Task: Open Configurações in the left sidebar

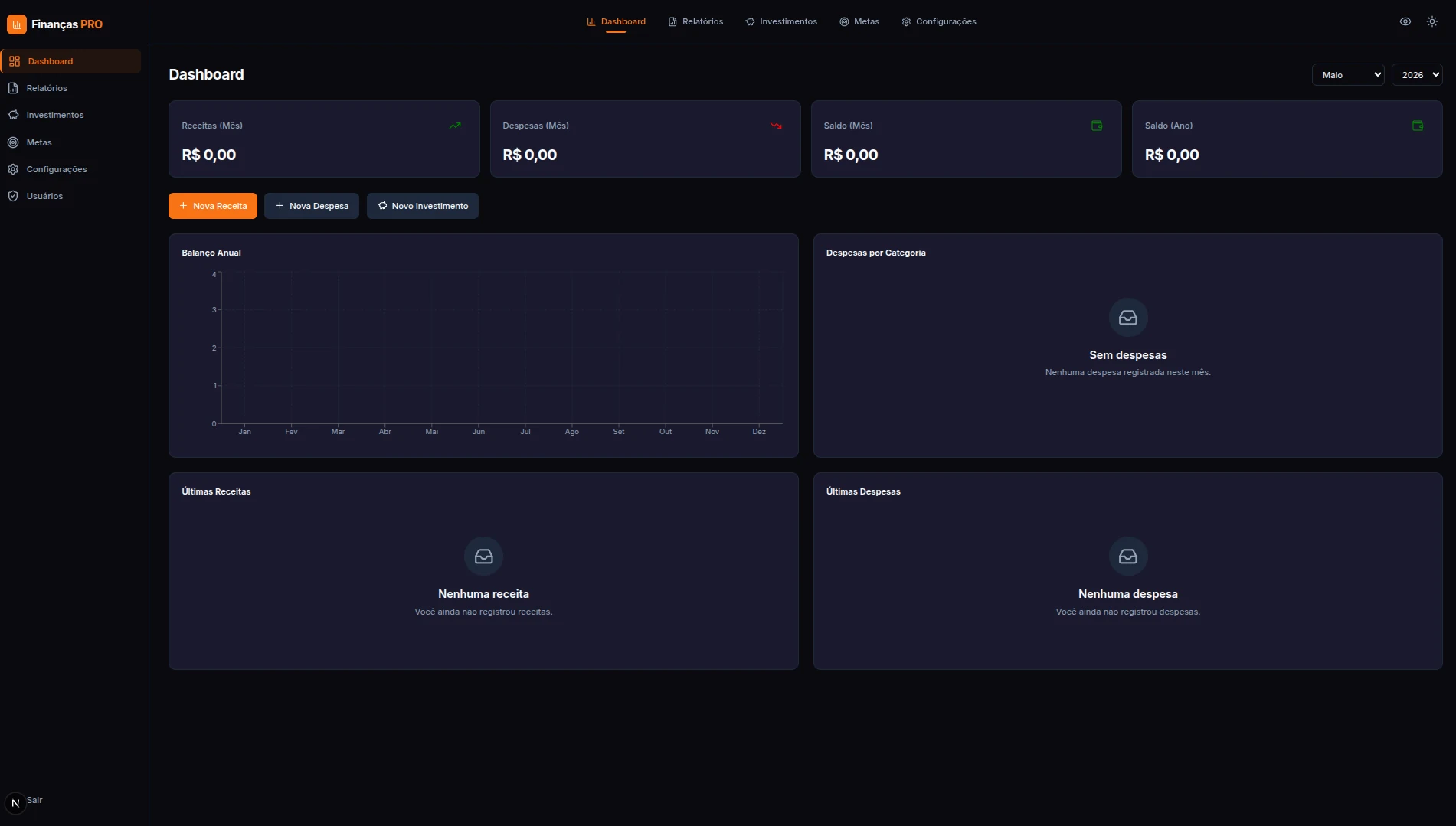Action: (x=71, y=169)
